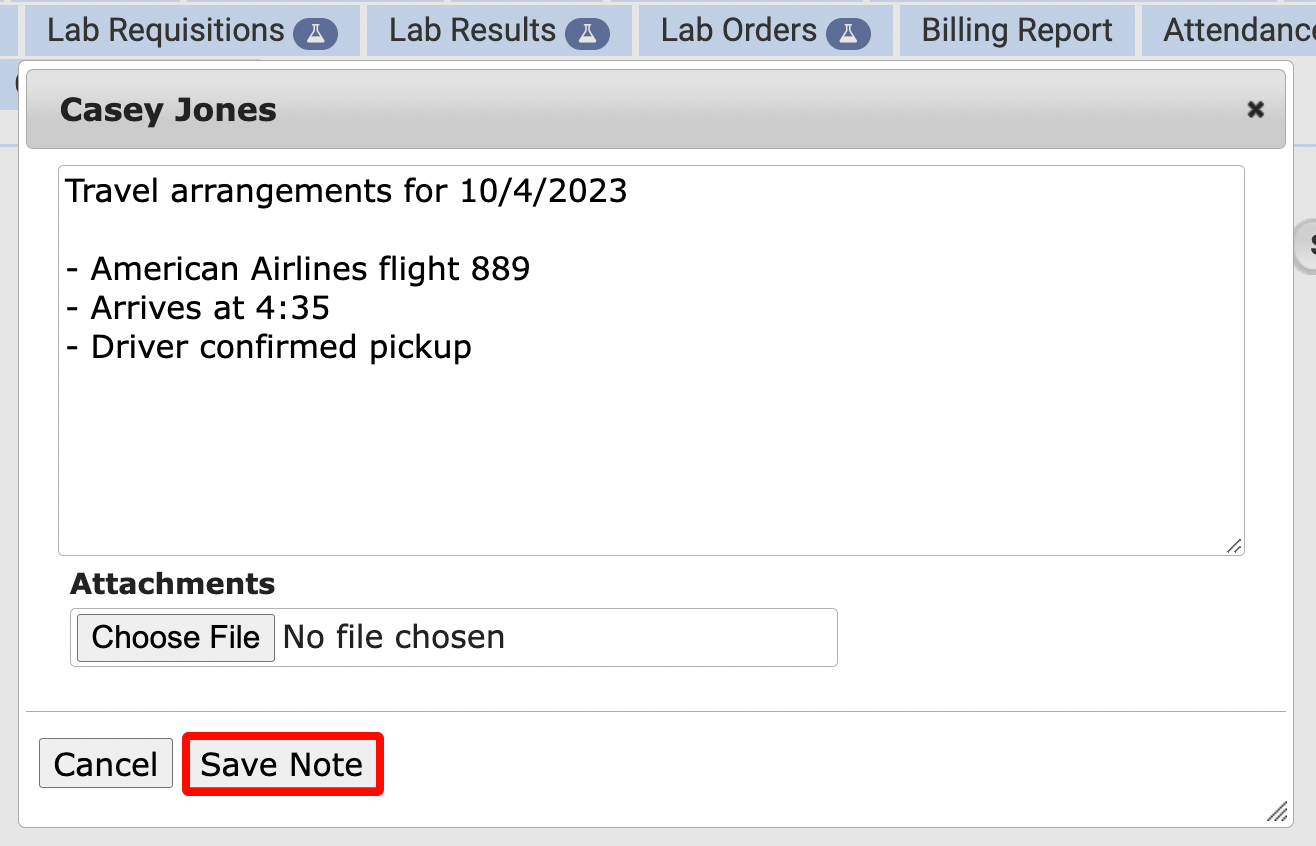This screenshot has height=846, width=1316.
Task: Open the Lab Requisitions tab
Action: coord(166,31)
